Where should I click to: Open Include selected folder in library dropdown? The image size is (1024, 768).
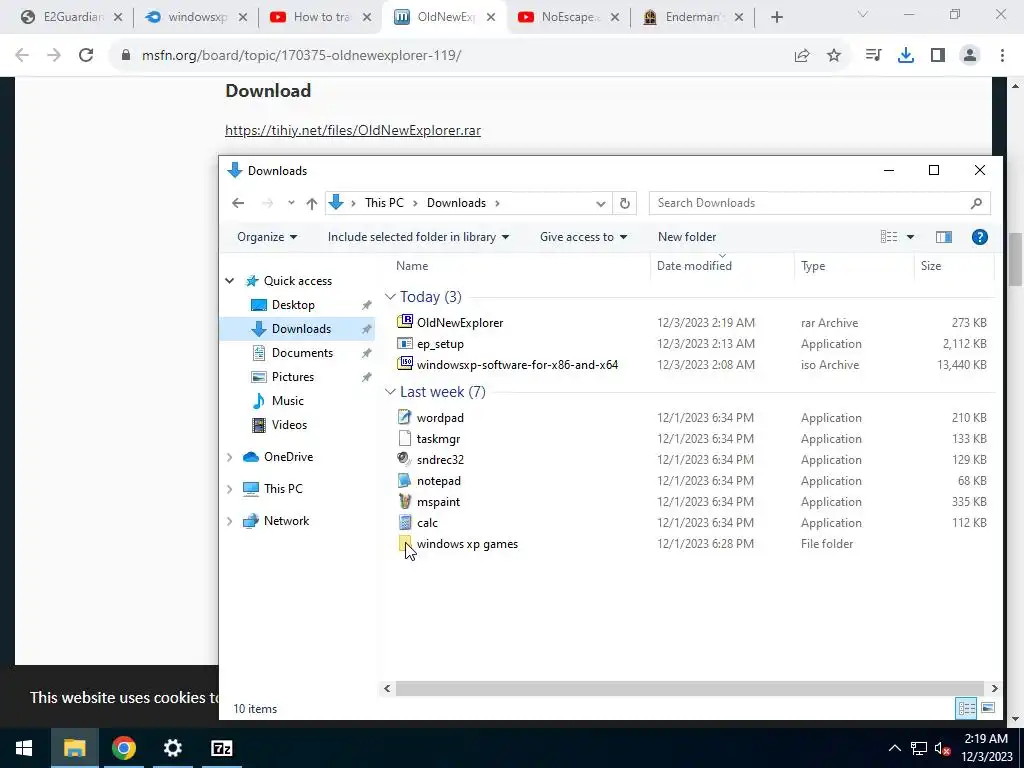(x=418, y=237)
